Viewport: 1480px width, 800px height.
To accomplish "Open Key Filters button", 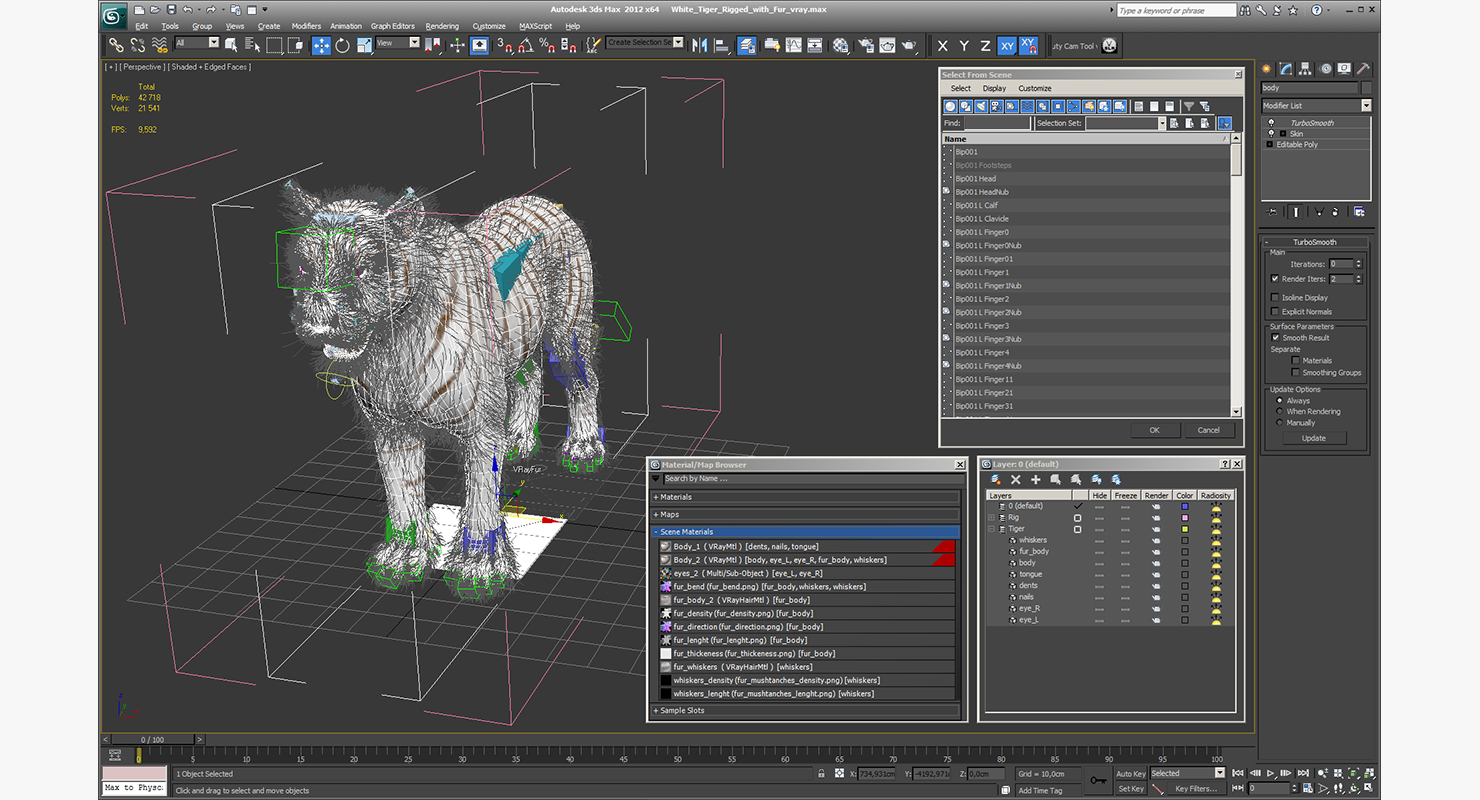I will tap(1197, 788).
